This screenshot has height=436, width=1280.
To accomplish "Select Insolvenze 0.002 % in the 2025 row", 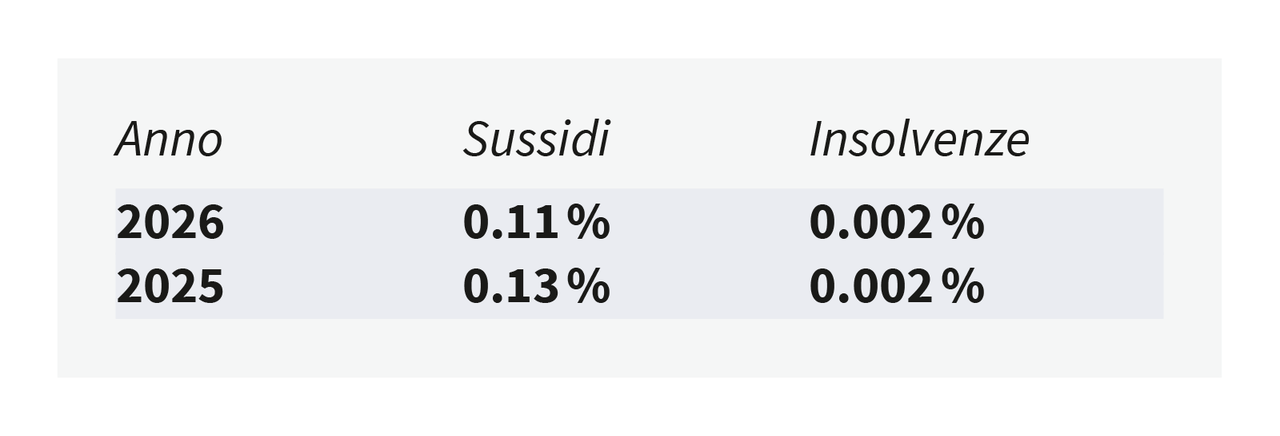I will point(896,287).
